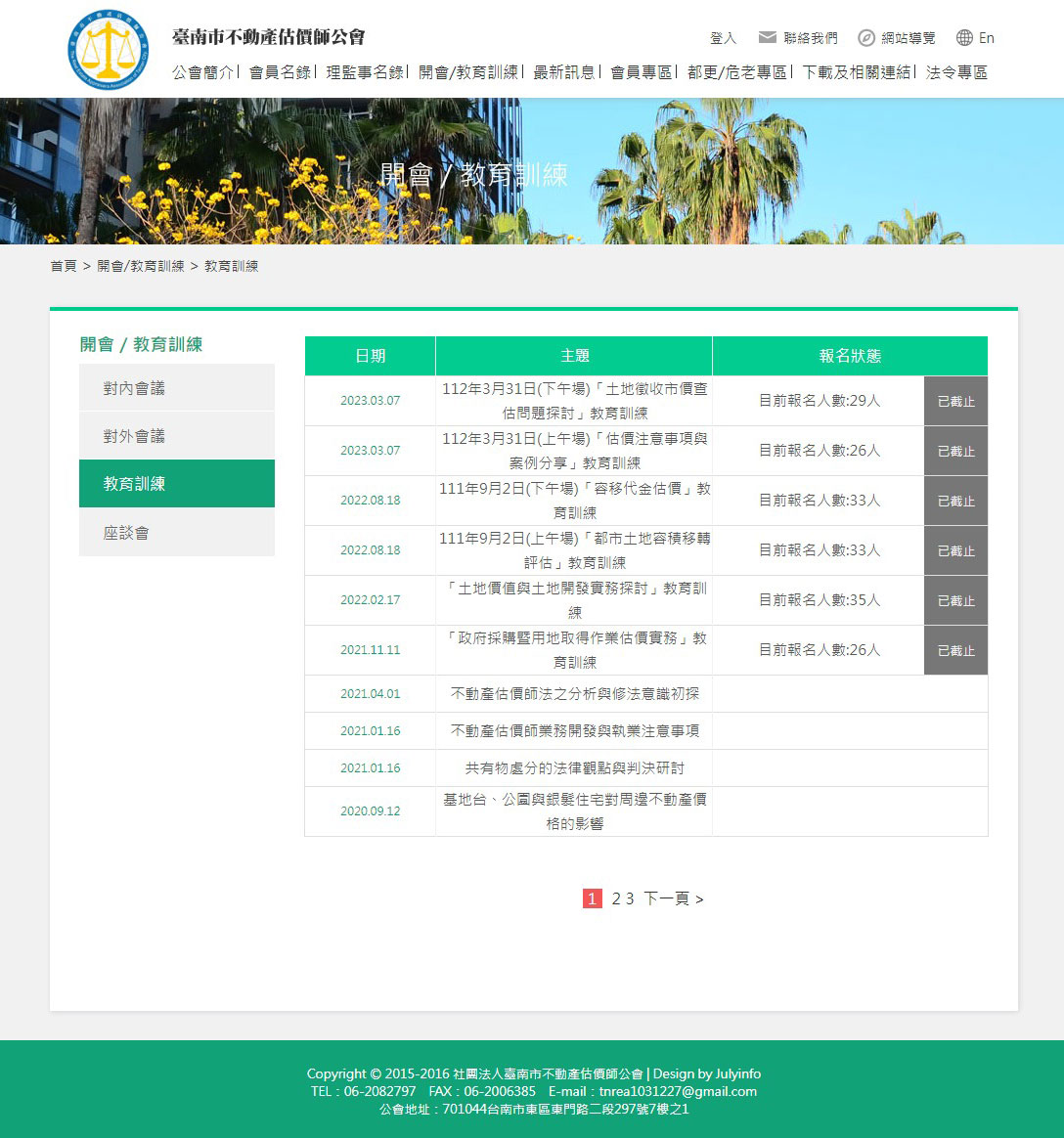Open the 法令專區 menu item
Screen dimensions: 1064x1138
953,72
